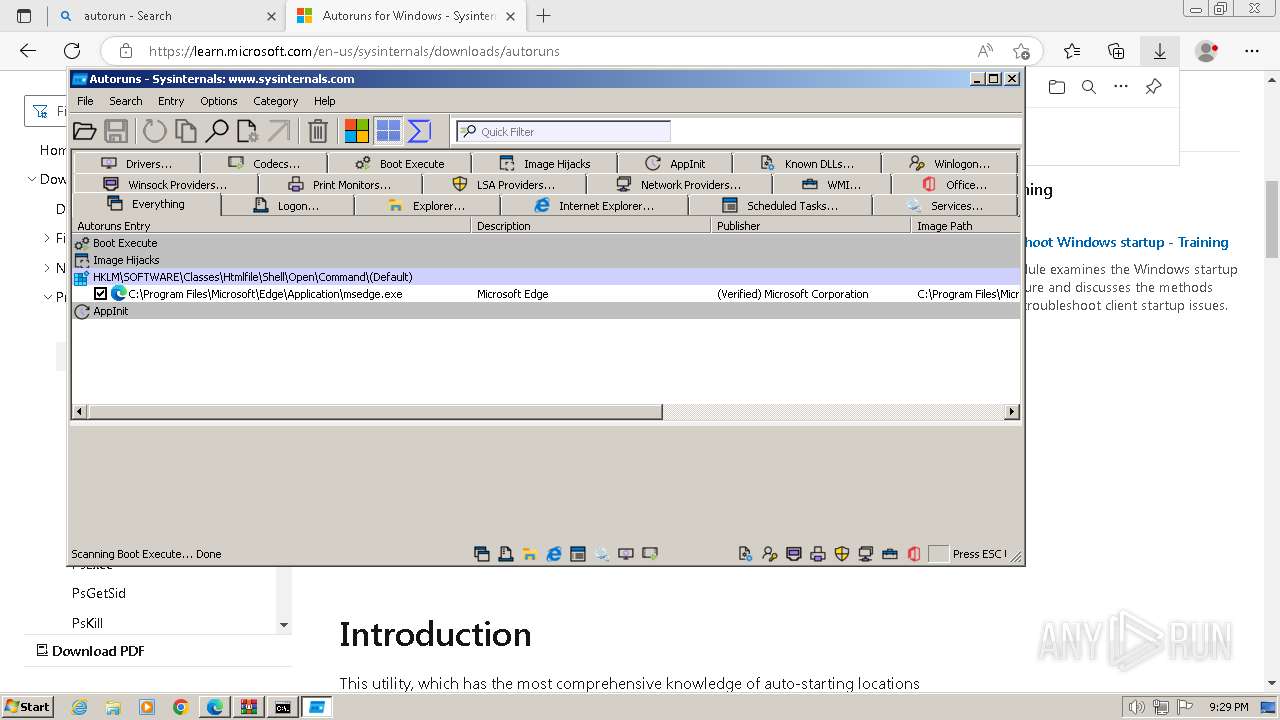Click the LSA Providers shield status icon
Viewport: 1280px width, 720px height.
[841, 554]
